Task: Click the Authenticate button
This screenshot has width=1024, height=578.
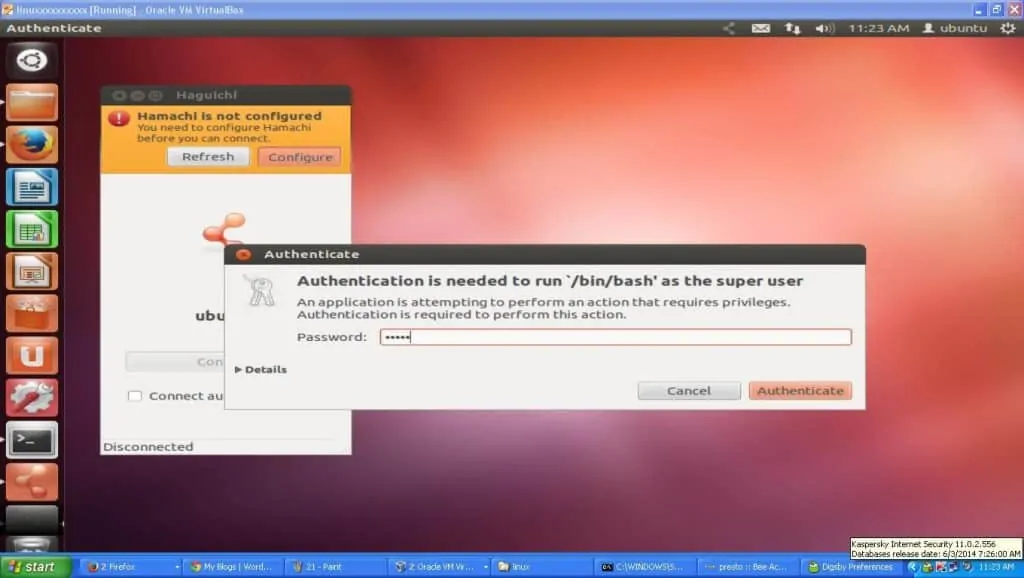Action: (800, 391)
